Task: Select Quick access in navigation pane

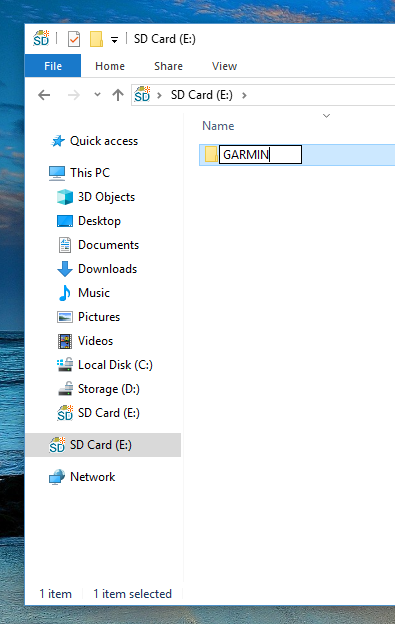Action: (104, 141)
